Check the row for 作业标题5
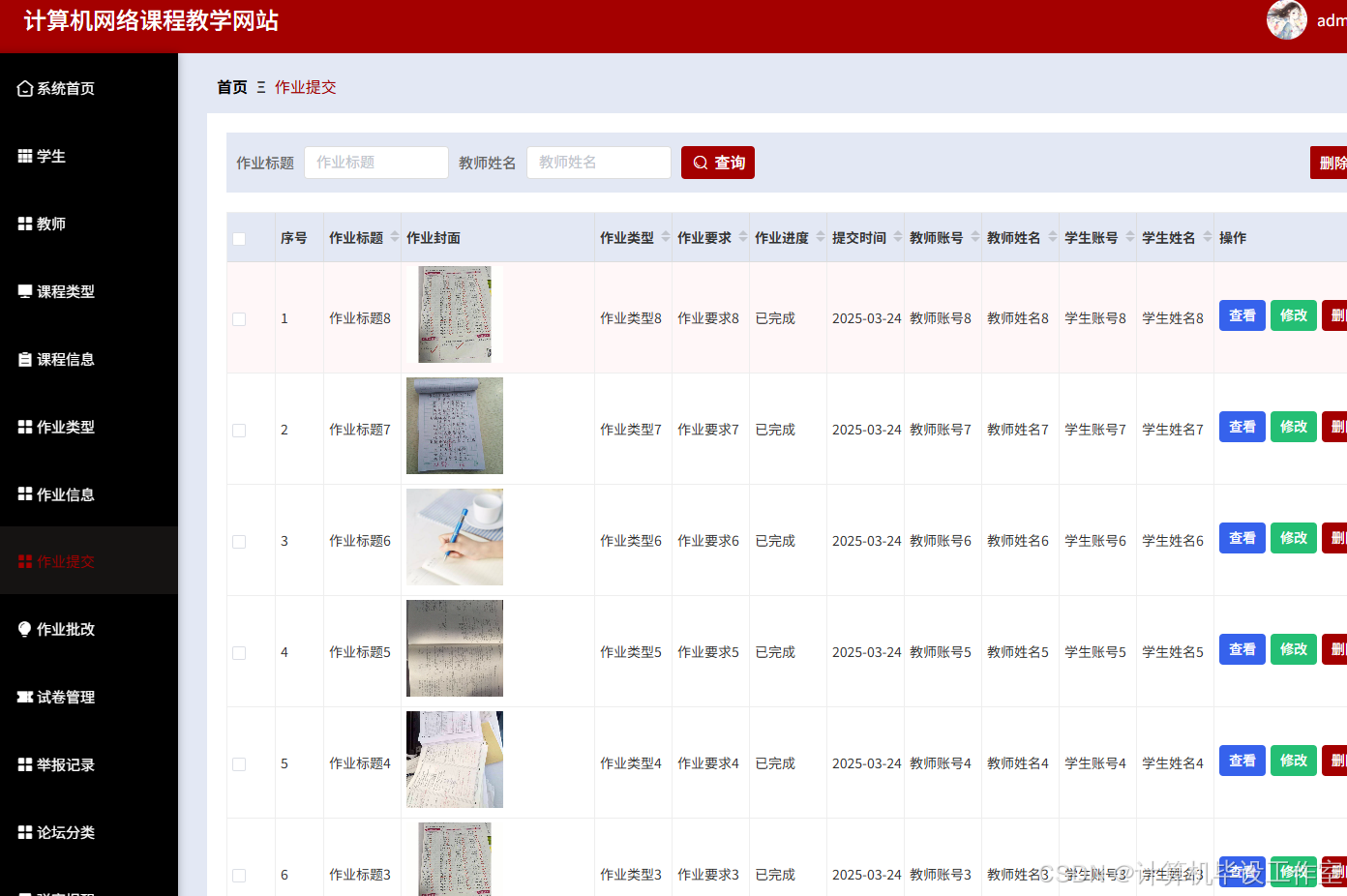1347x896 pixels. click(239, 652)
